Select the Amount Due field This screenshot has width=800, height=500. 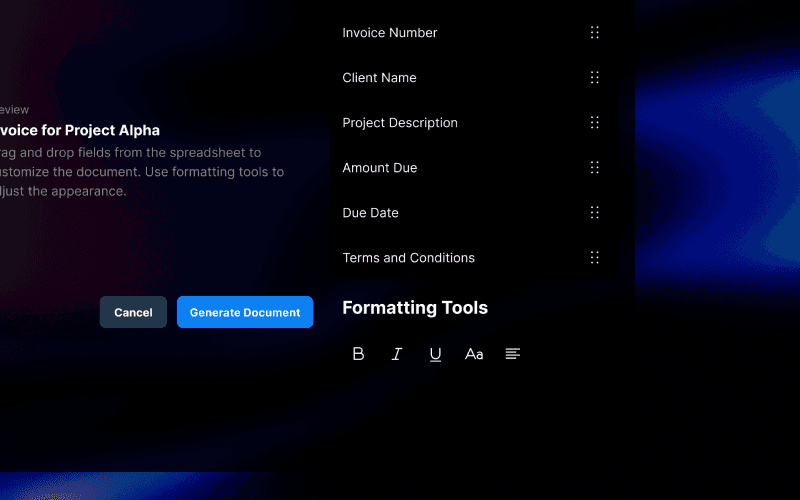pyautogui.click(x=380, y=168)
